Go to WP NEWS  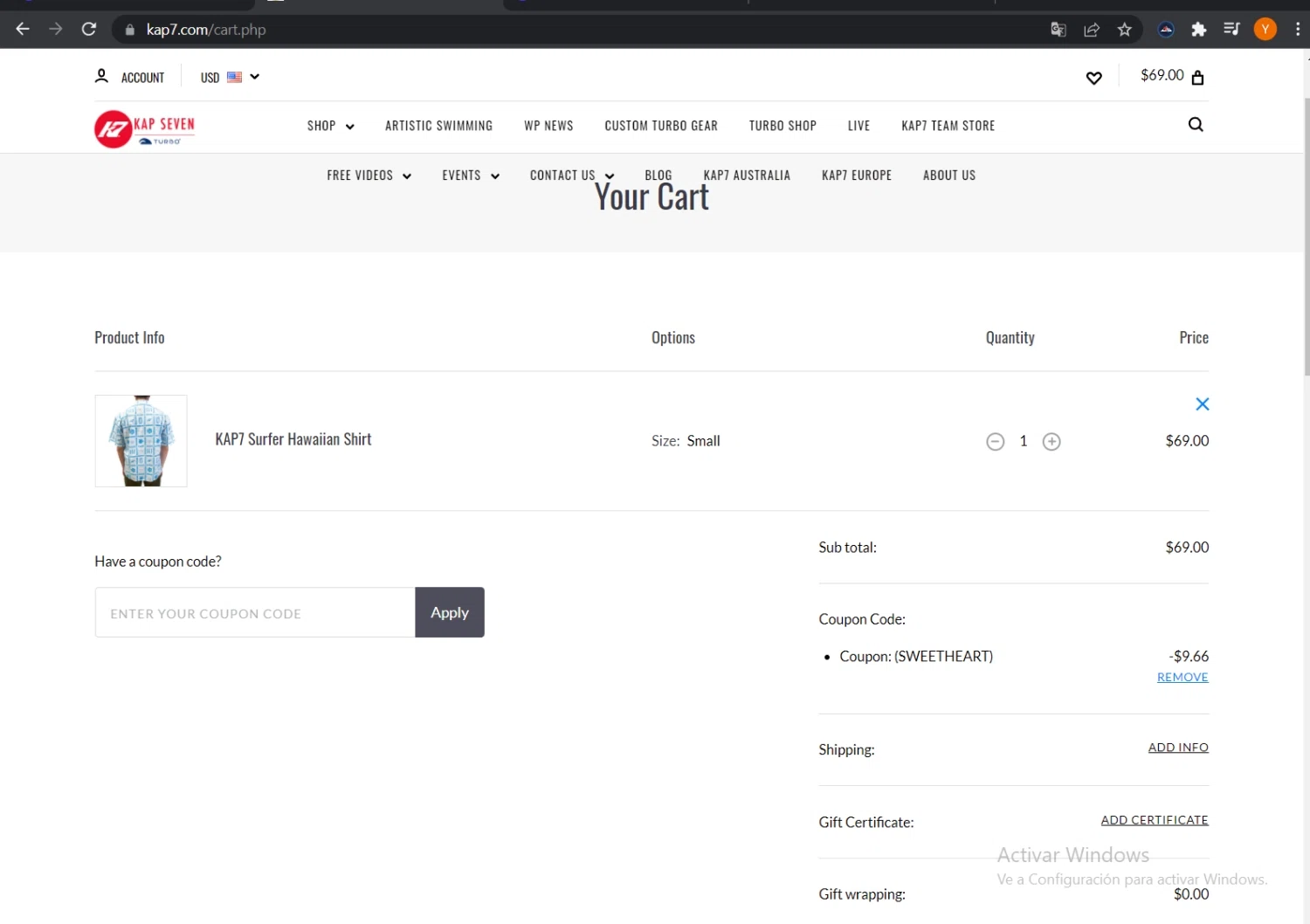point(548,126)
